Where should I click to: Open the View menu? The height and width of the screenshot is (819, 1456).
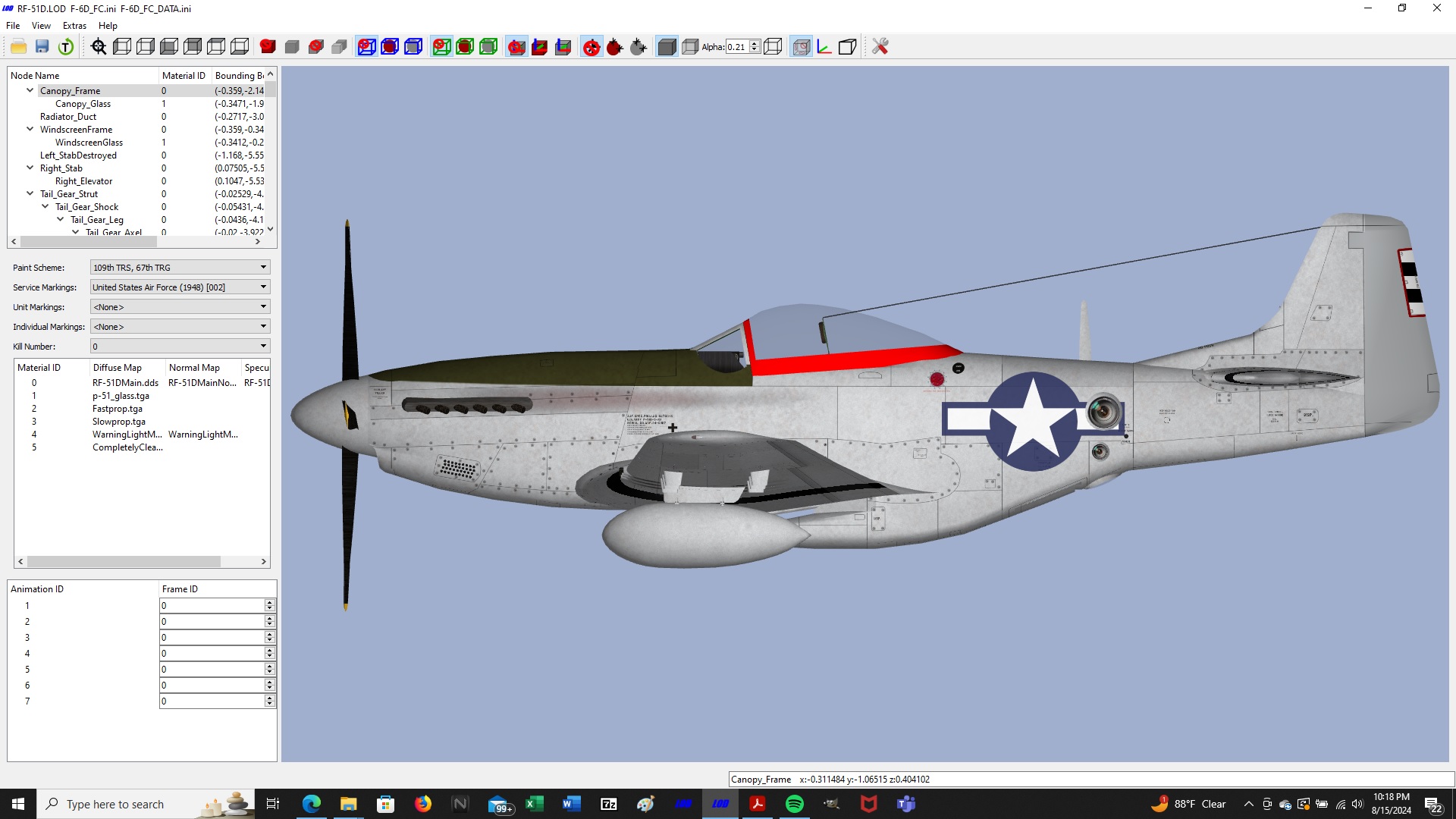pos(41,26)
